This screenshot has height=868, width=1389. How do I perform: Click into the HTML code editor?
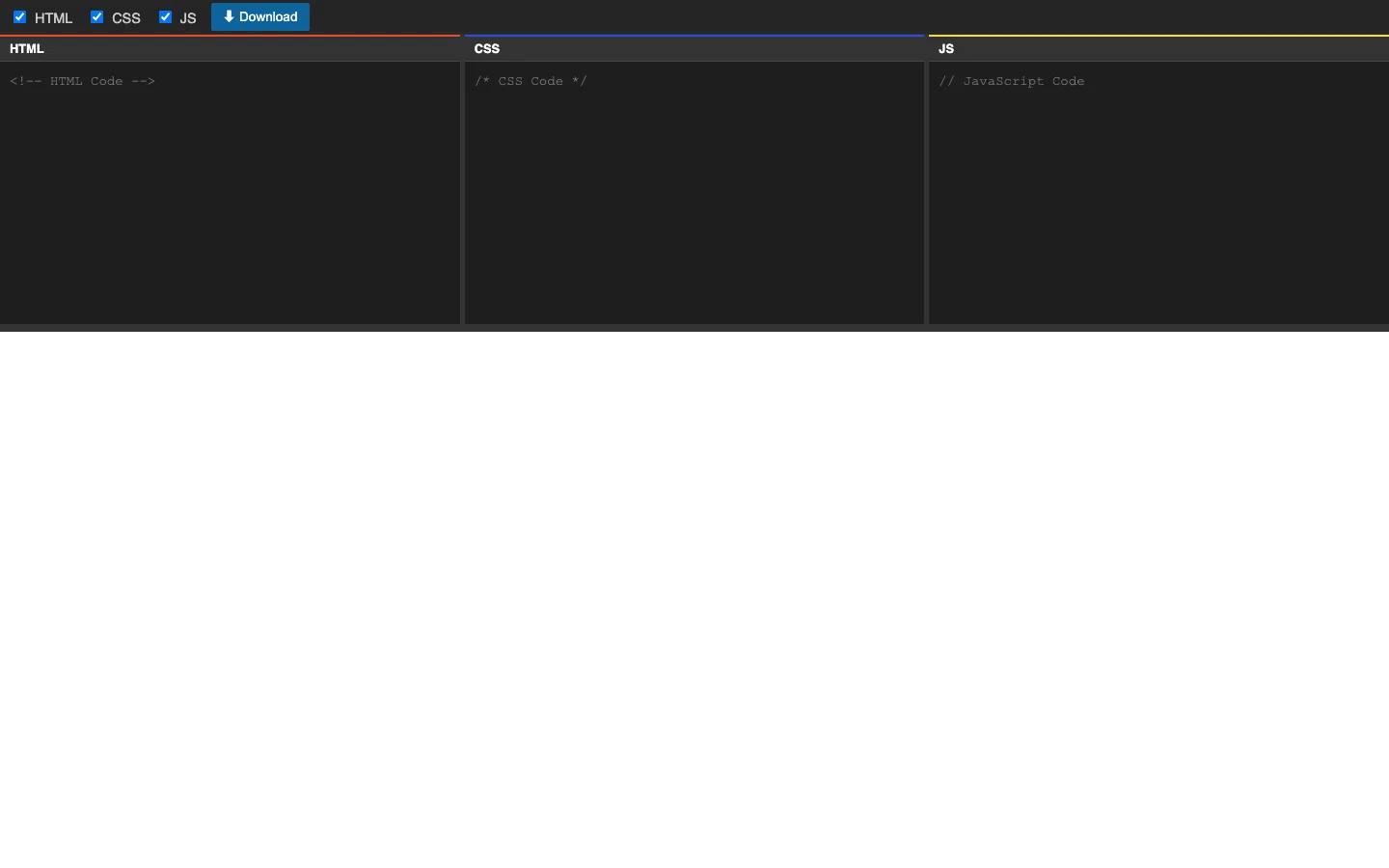click(x=230, y=193)
